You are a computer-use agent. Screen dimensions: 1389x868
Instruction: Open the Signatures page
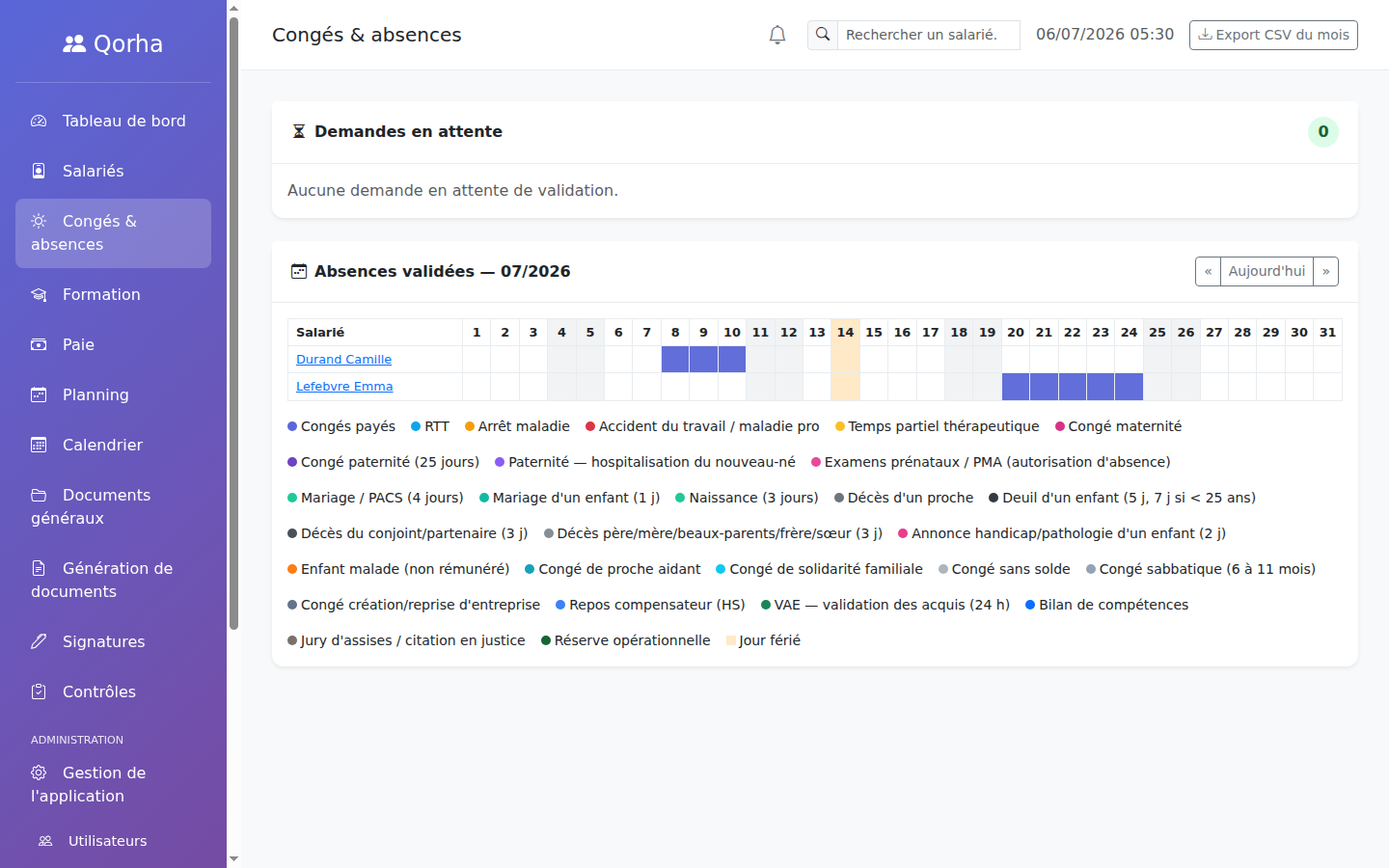[113, 641]
